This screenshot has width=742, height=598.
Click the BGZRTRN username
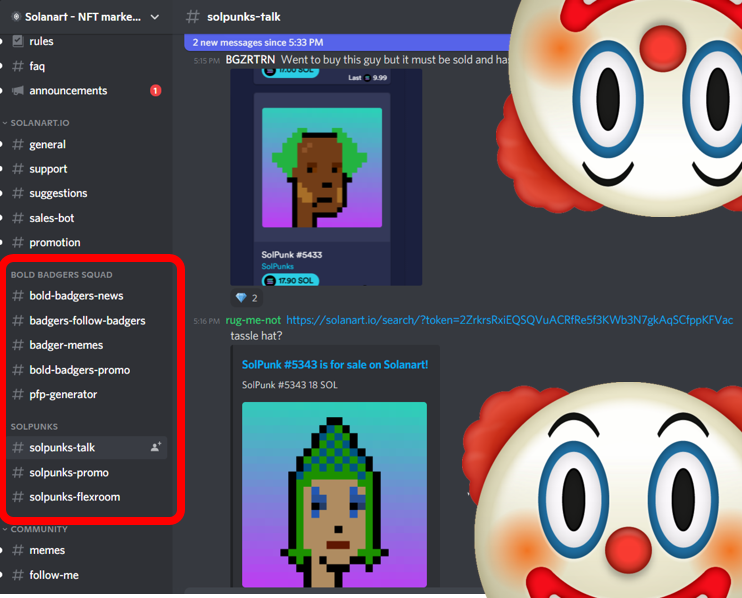coord(250,60)
